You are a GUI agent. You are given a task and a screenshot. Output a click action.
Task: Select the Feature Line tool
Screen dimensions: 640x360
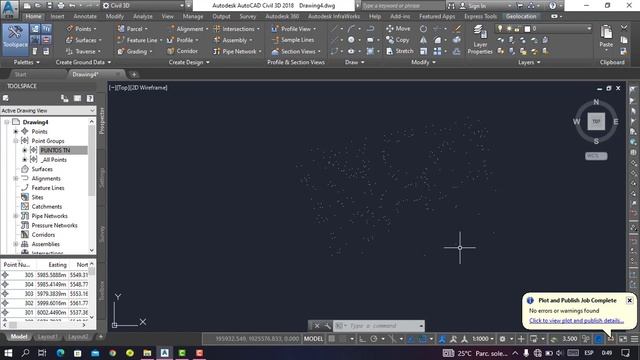tap(139, 40)
